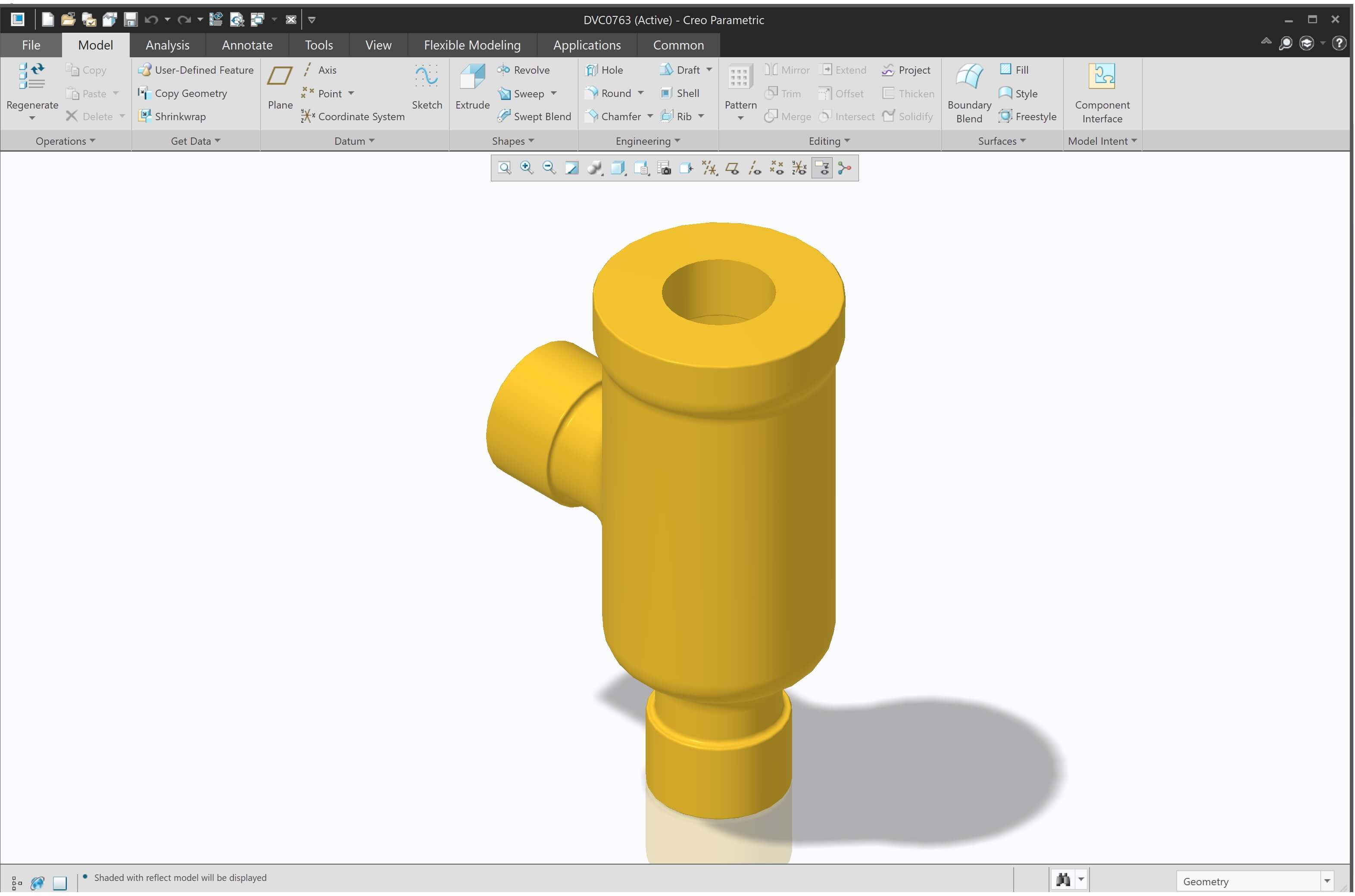Expand the Surfaces group dropdown
Screen dimensions: 1355x896
[1002, 141]
